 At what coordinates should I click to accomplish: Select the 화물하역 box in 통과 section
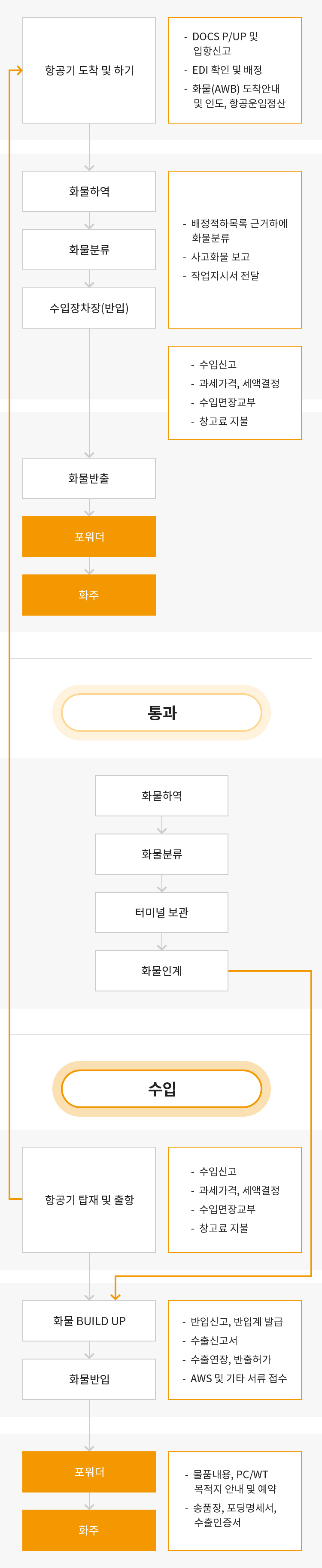point(161,795)
